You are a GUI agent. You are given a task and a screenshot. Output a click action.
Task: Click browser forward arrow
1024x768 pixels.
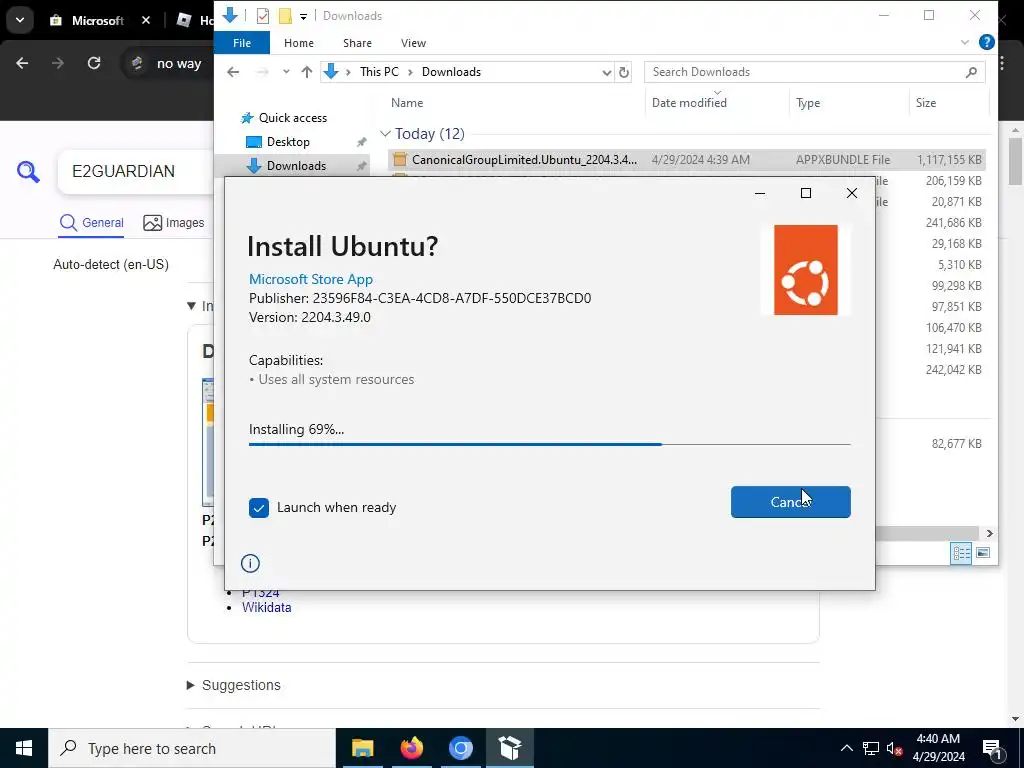click(x=58, y=63)
